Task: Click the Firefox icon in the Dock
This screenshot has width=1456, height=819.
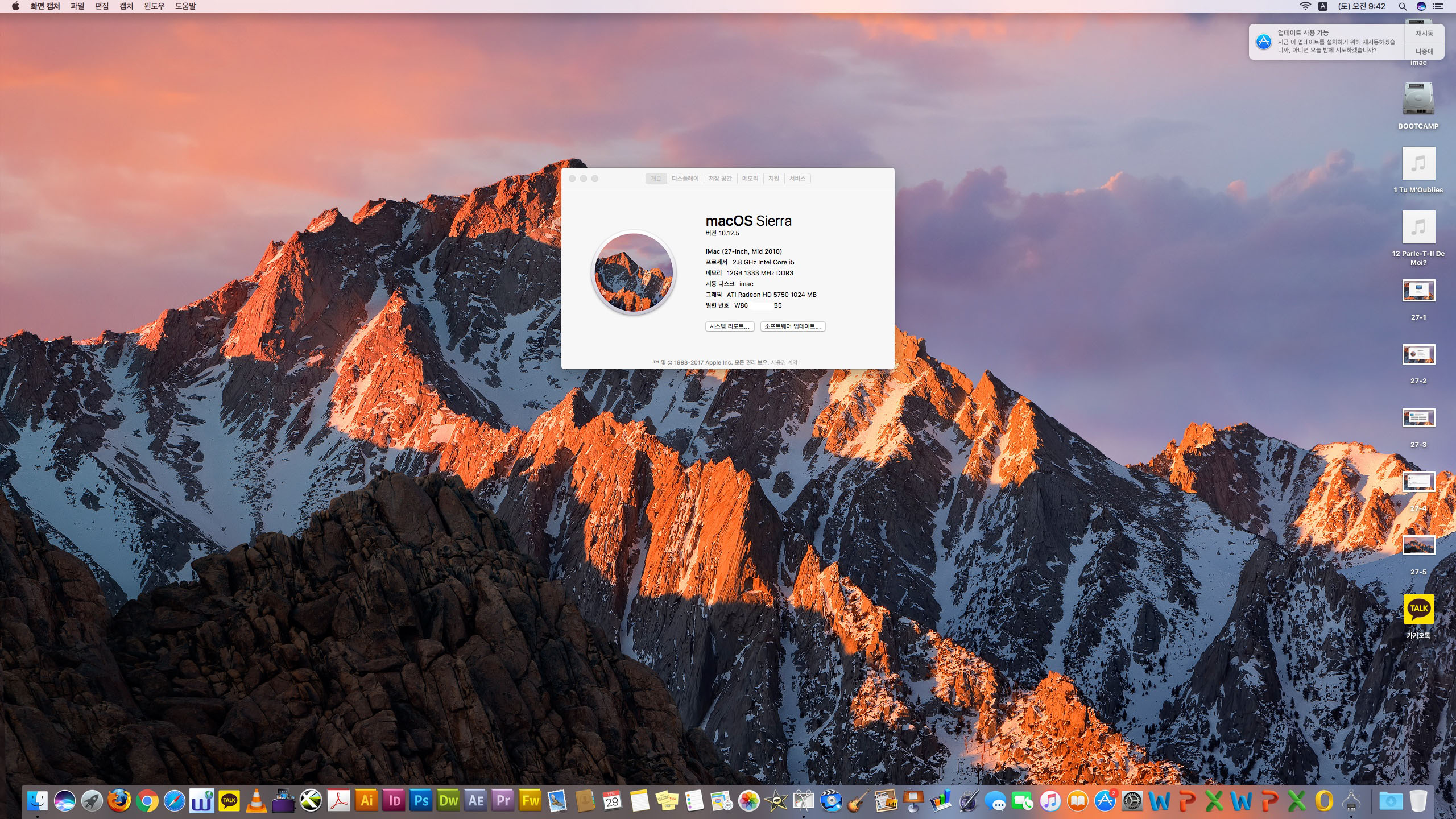Action: 119,801
